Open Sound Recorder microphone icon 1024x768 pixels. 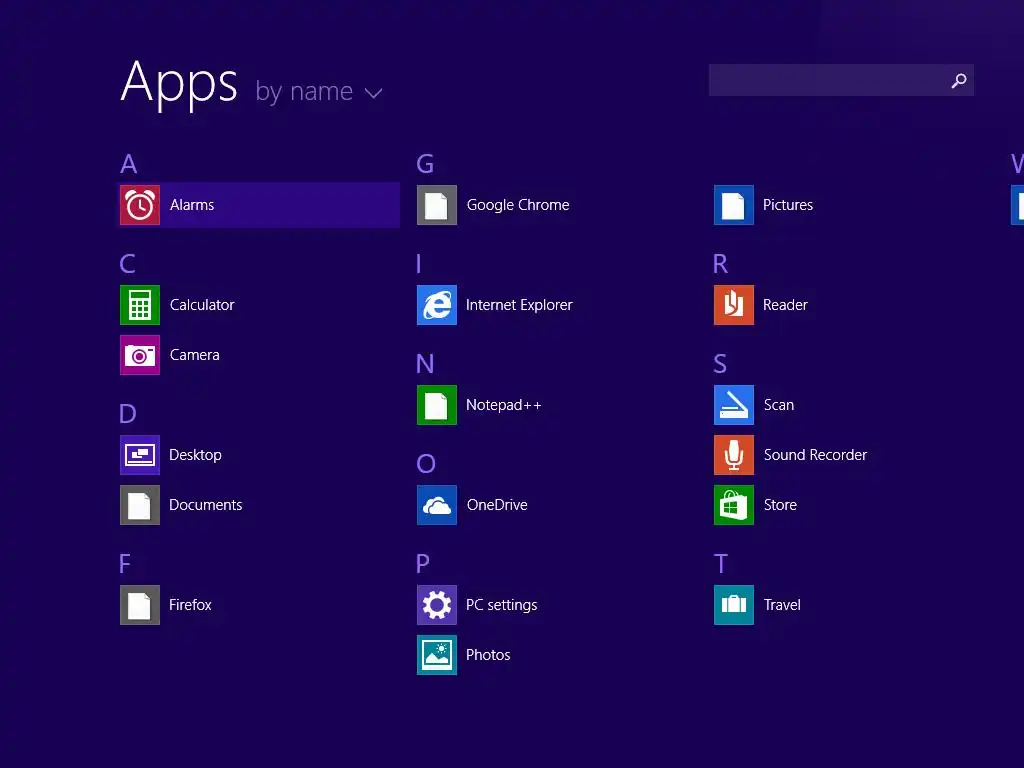[734, 455]
